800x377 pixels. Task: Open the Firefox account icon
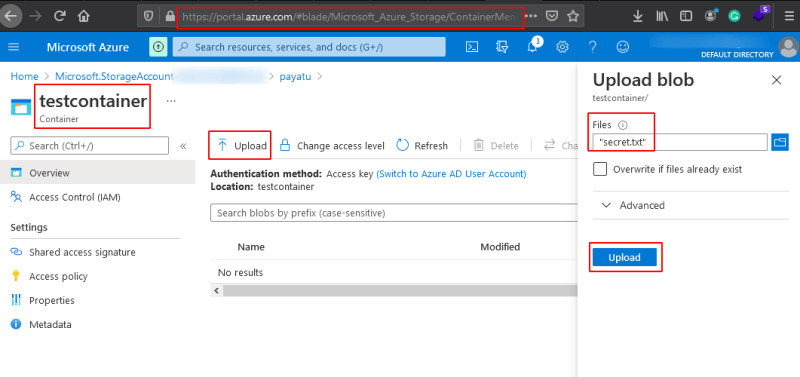point(710,16)
